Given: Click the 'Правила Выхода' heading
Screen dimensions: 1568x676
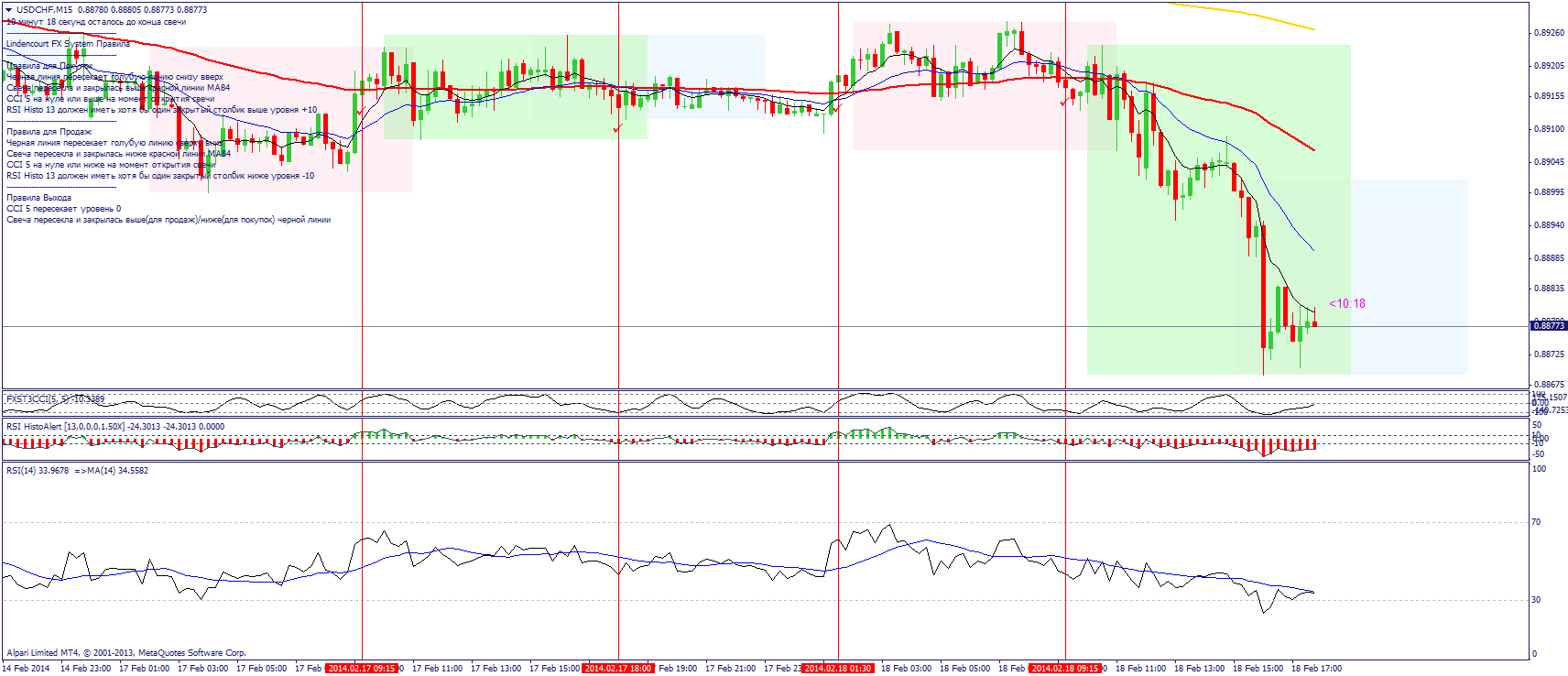Looking at the screenshot, I should tap(38, 198).
